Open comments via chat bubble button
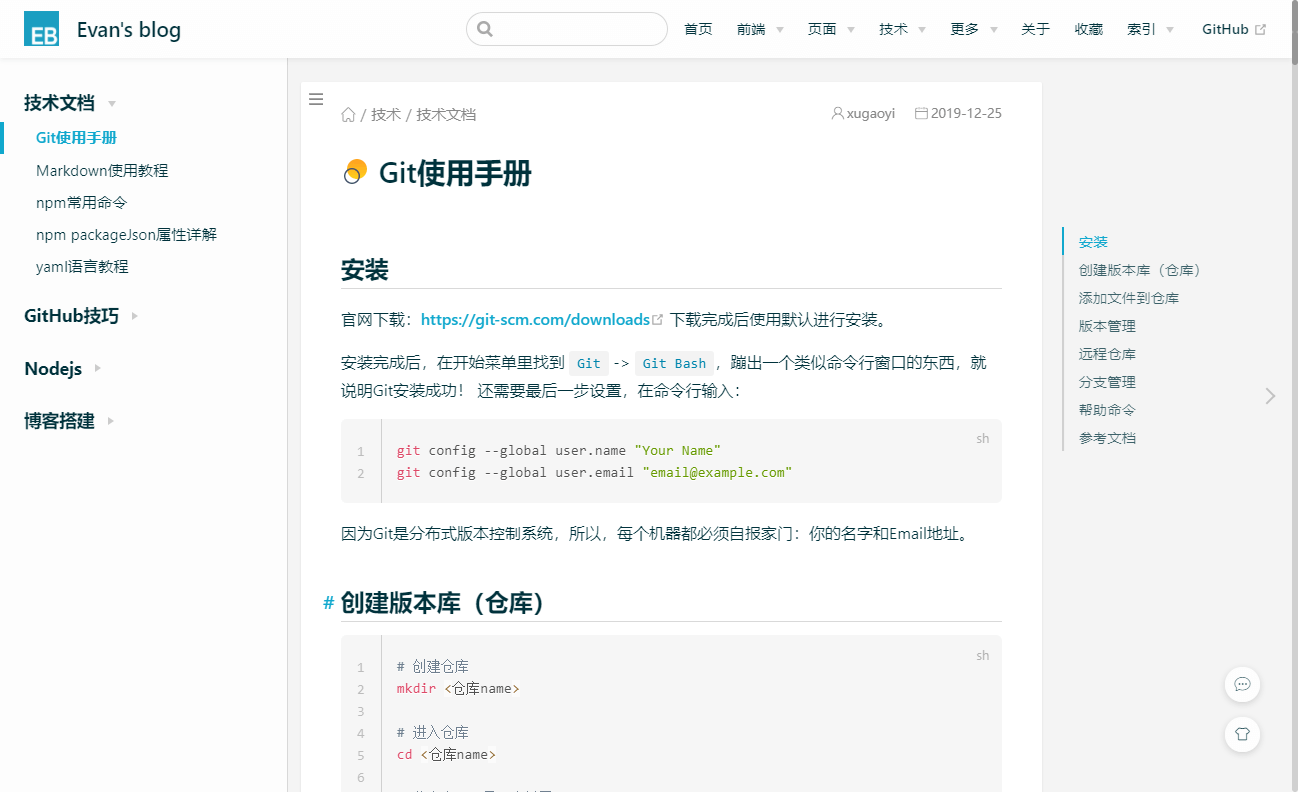 pyautogui.click(x=1243, y=684)
